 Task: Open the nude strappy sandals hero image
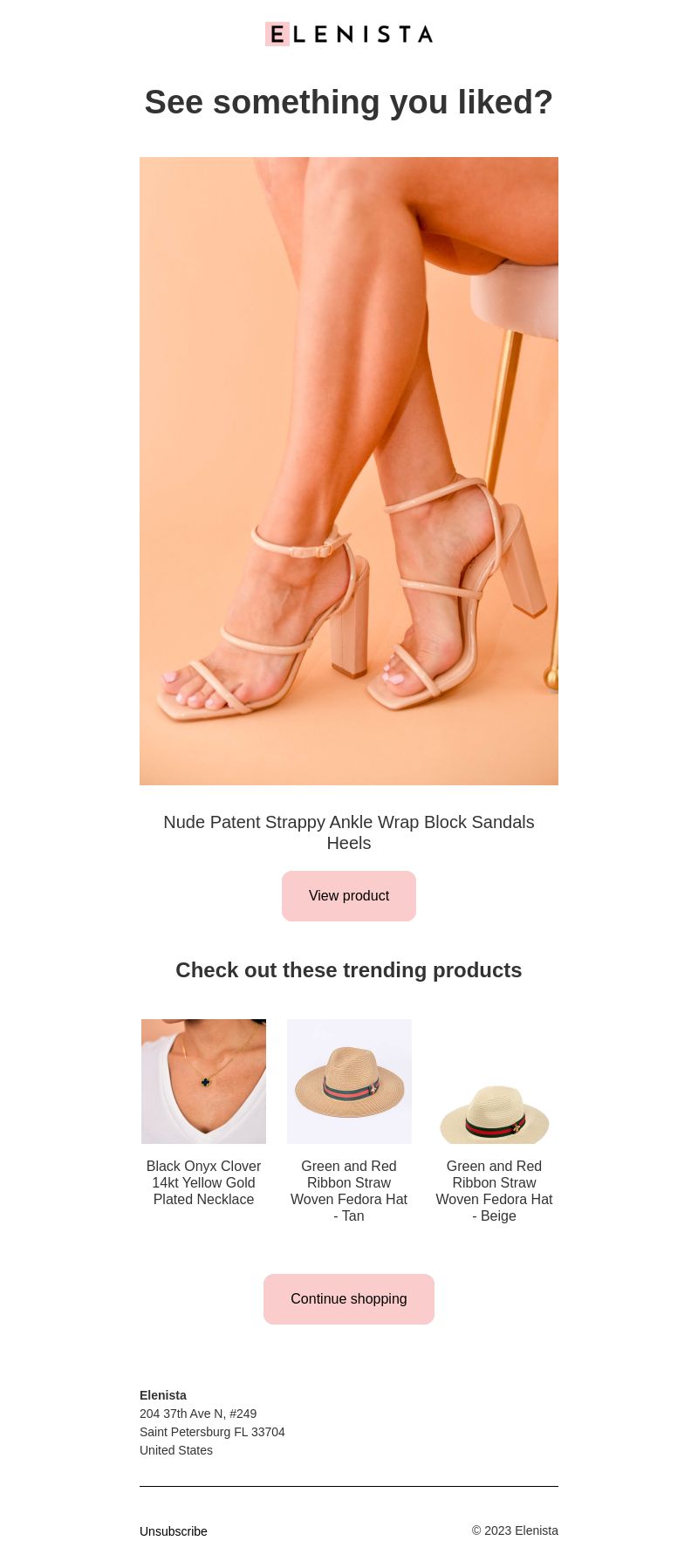click(x=349, y=471)
